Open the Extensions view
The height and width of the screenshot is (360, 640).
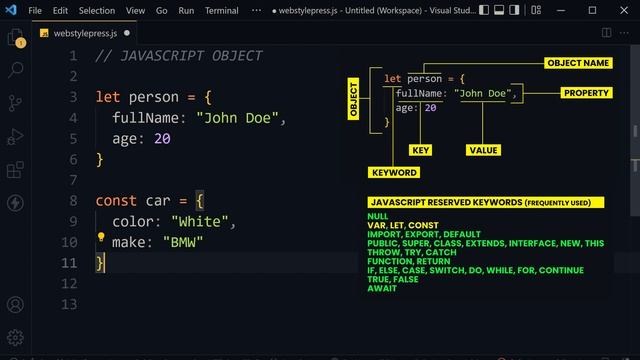(x=16, y=170)
